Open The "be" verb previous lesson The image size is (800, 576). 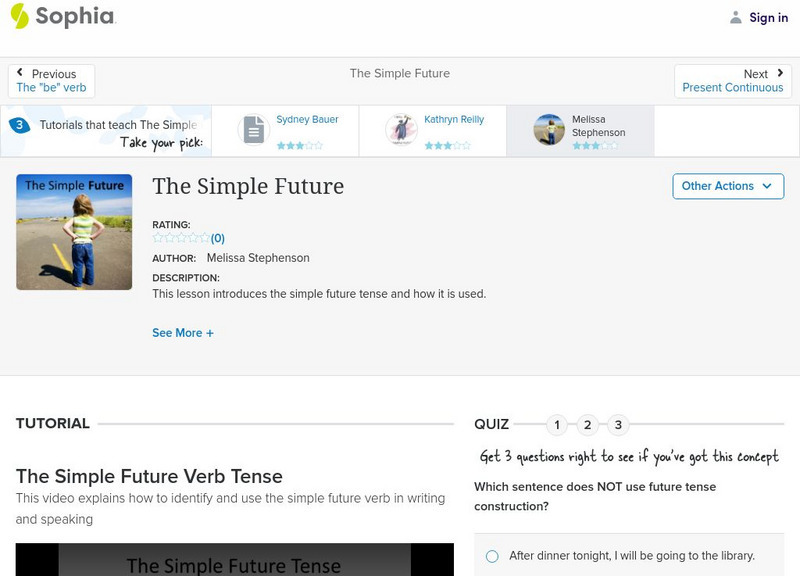coord(51,88)
